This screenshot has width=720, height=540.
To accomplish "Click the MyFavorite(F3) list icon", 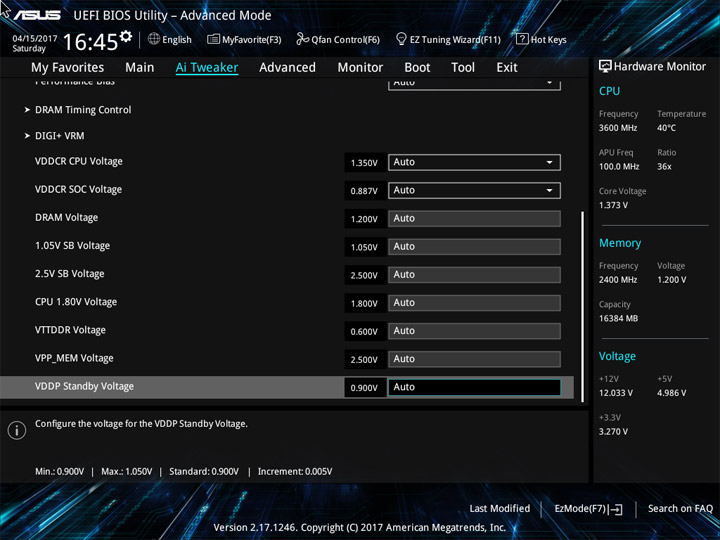I will click(x=213, y=39).
